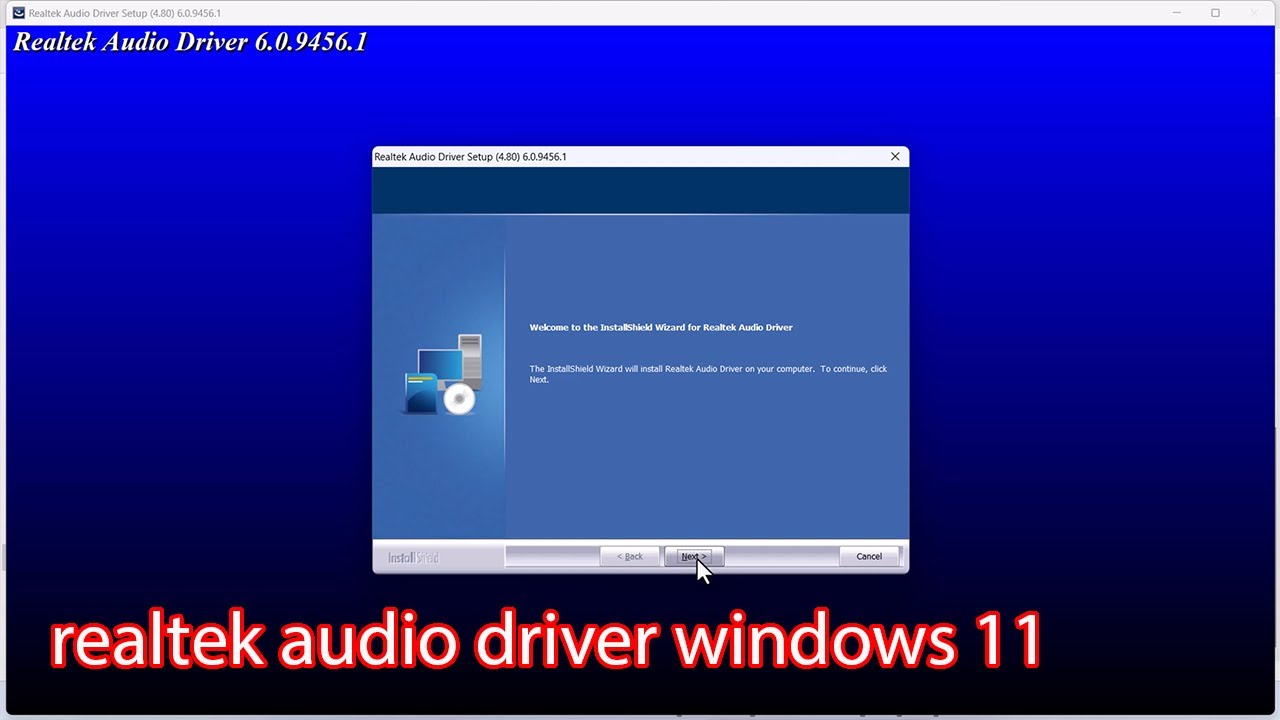This screenshot has width=1280, height=720.
Task: Close the Realtek Audio Driver Setup dialog
Action: coord(895,156)
